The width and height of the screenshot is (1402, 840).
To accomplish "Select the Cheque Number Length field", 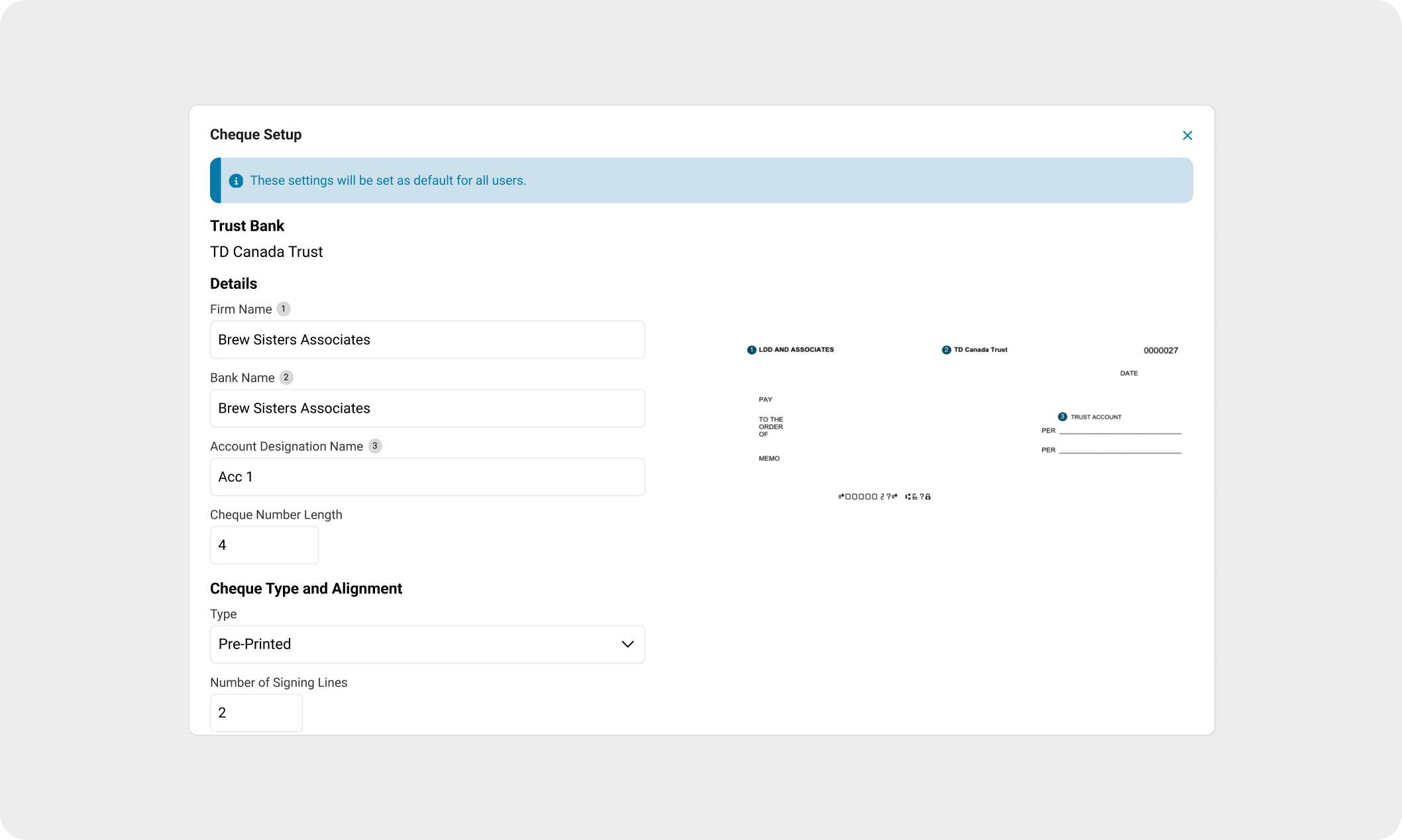I will click(264, 545).
